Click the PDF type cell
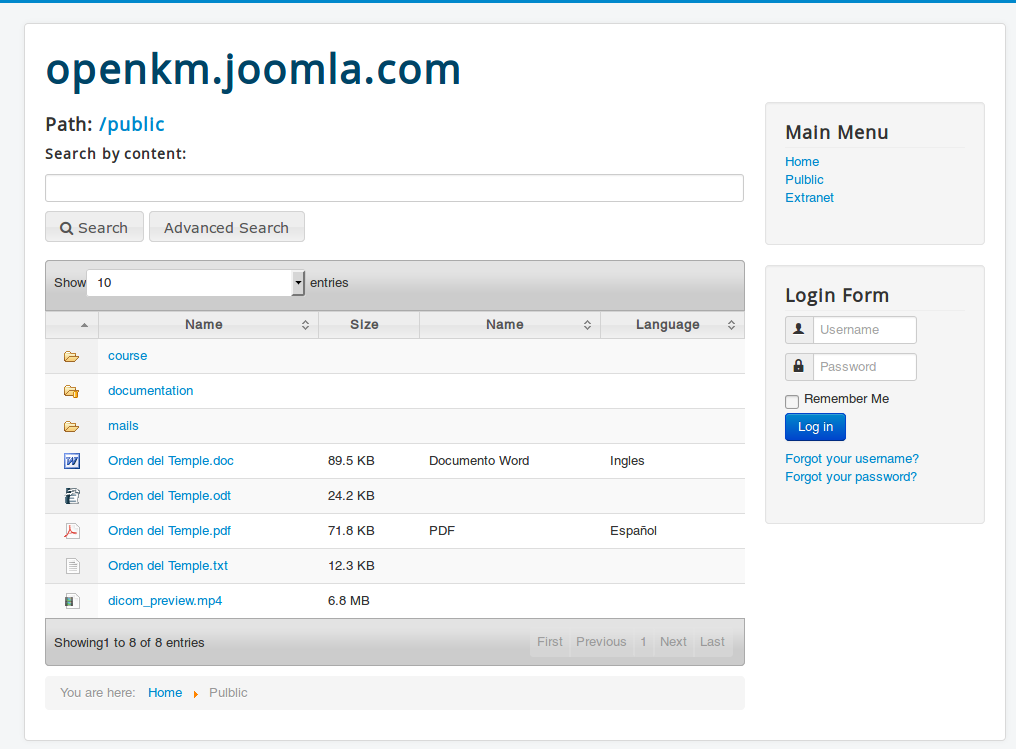 [x=442, y=531]
